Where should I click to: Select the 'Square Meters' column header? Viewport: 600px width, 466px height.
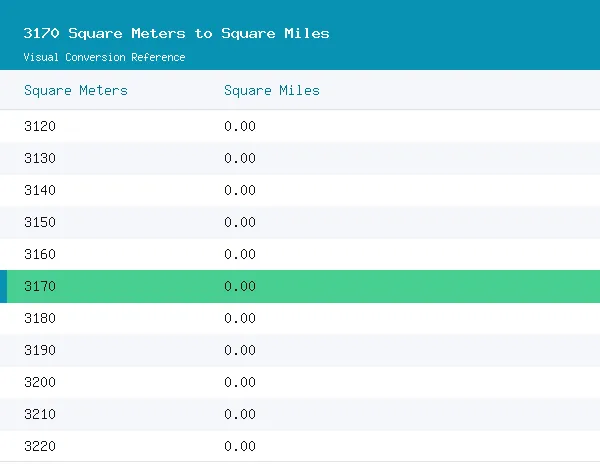coord(76,91)
